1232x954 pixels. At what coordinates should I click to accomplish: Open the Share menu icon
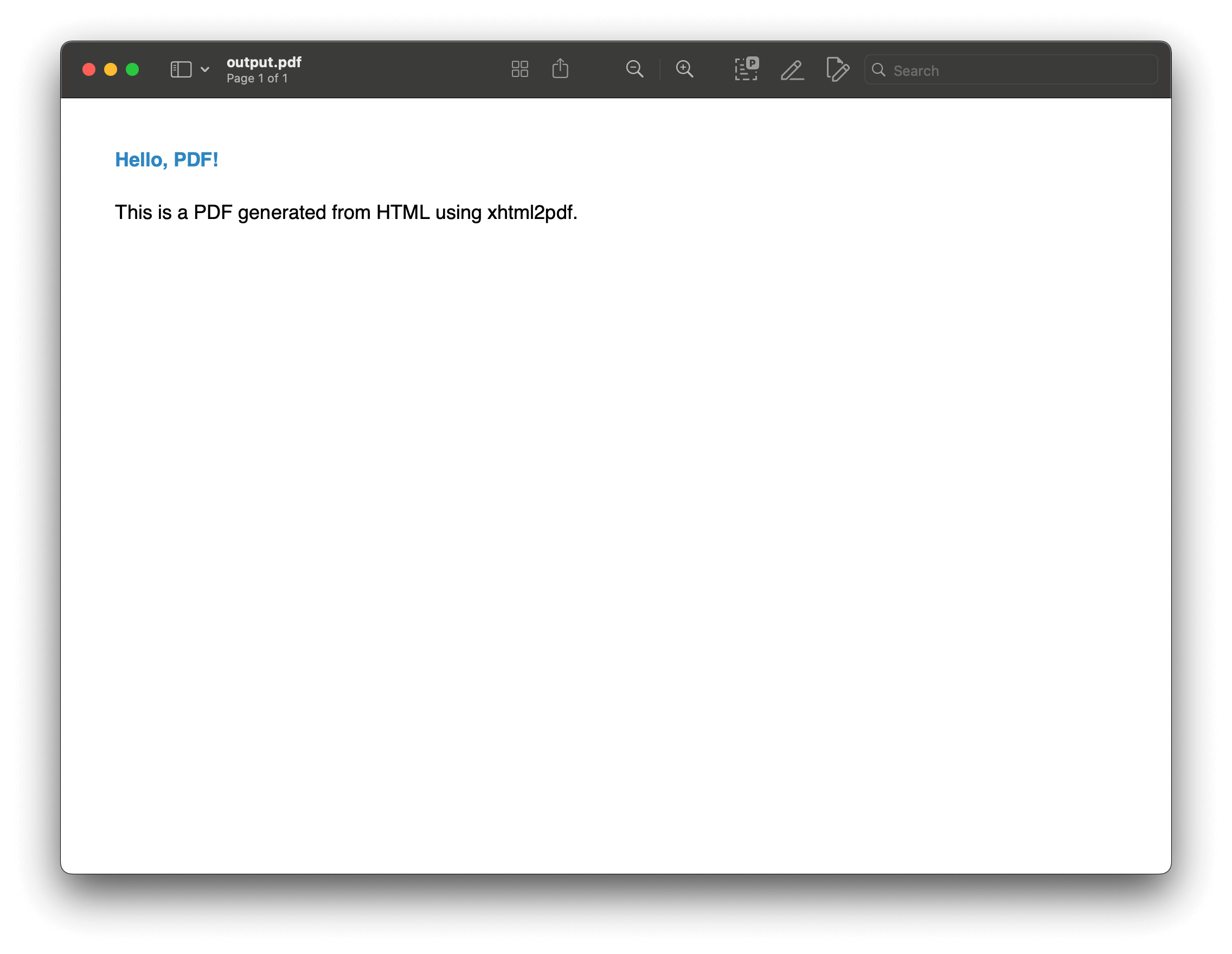560,69
